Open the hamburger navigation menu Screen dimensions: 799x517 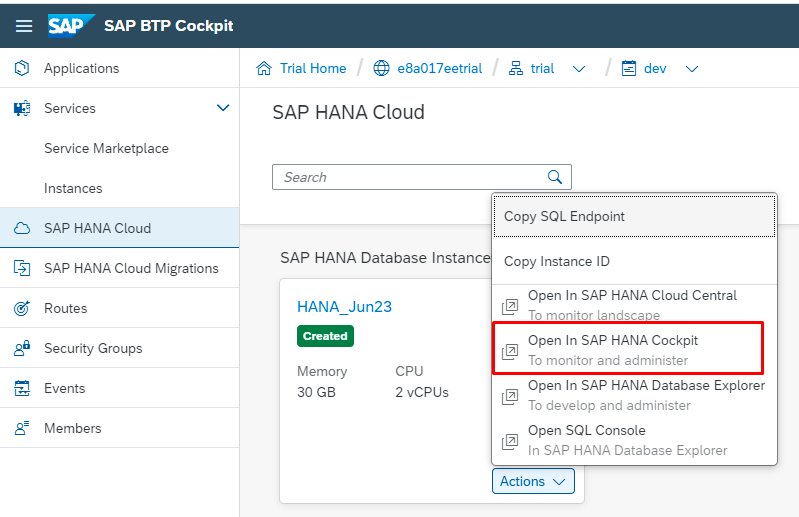(23, 26)
